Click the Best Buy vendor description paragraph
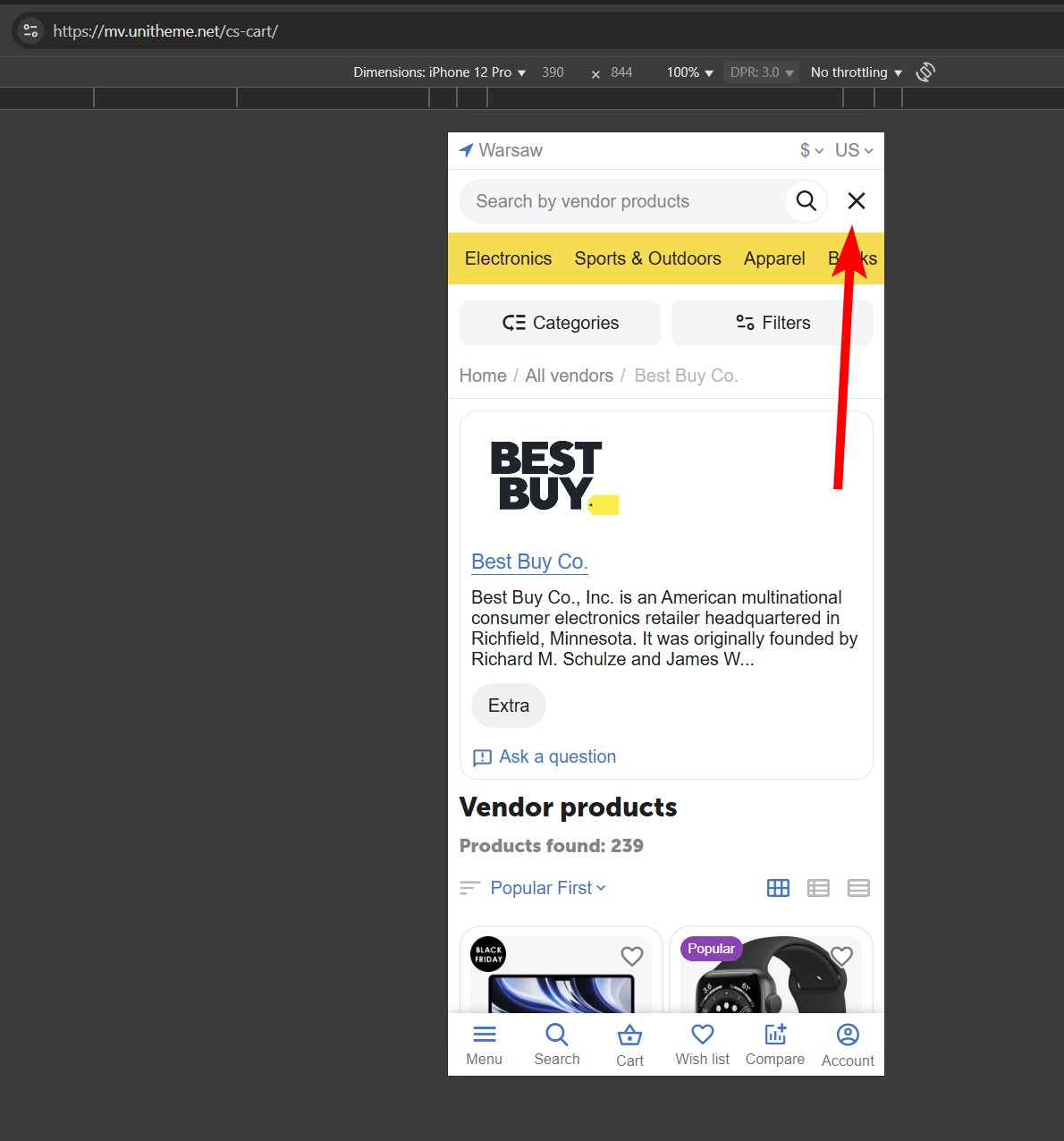 (x=664, y=629)
